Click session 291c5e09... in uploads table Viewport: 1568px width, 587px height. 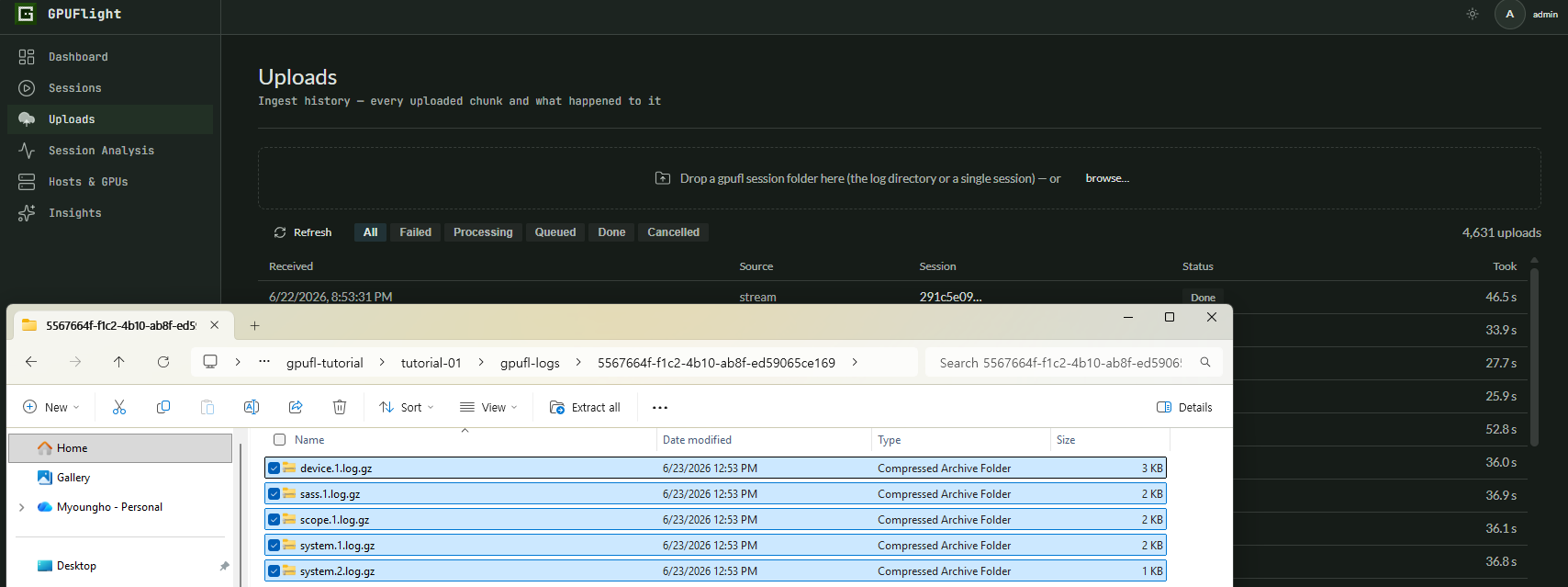pos(950,297)
